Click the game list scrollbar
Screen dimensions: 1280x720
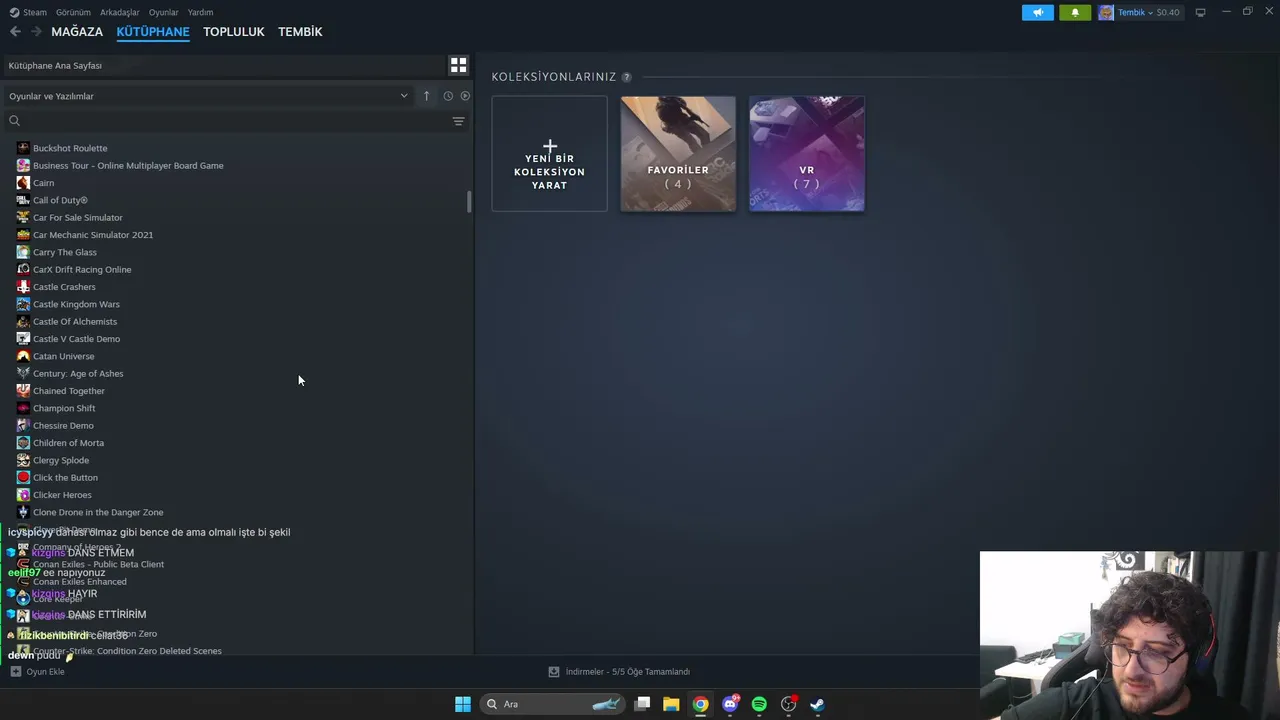coord(468,201)
